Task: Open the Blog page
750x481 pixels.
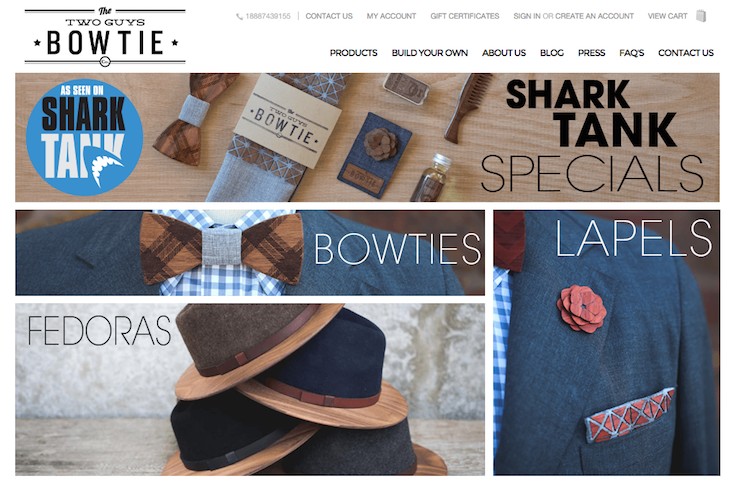Action: [552, 53]
